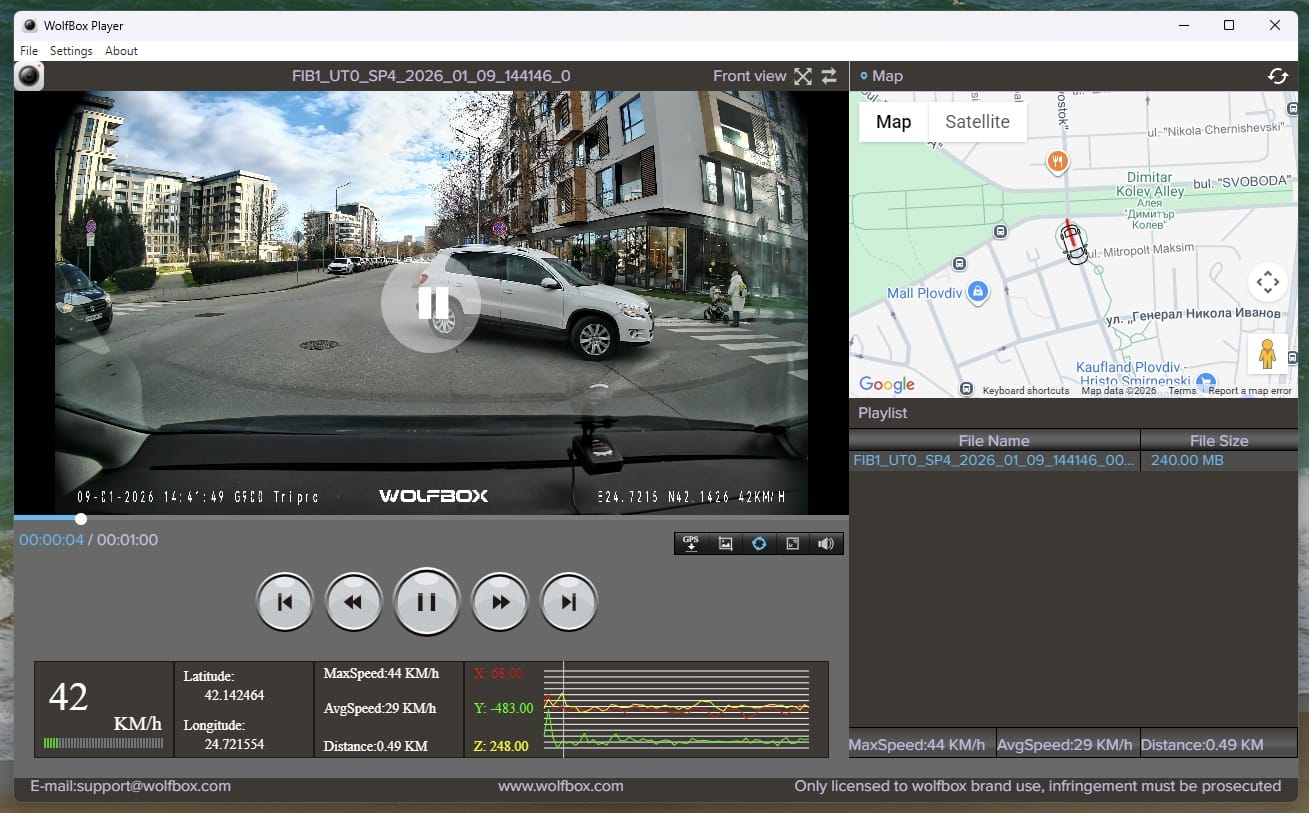1309x813 pixels.
Task: Click the Latitude value 42.142464
Action: point(234,695)
